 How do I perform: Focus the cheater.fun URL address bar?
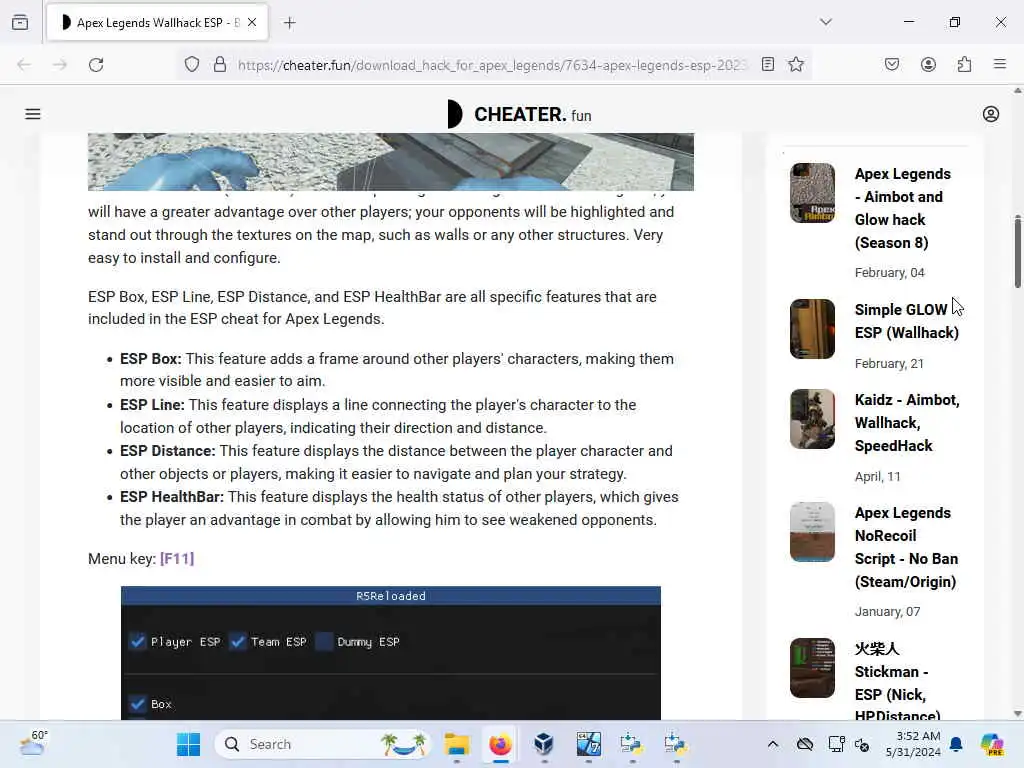(491, 65)
